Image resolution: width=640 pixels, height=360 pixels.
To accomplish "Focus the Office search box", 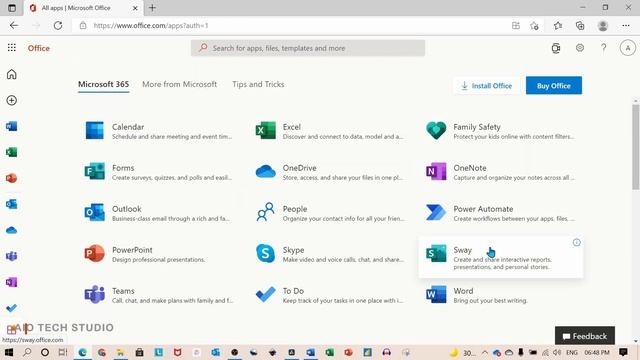I will coord(308,48).
